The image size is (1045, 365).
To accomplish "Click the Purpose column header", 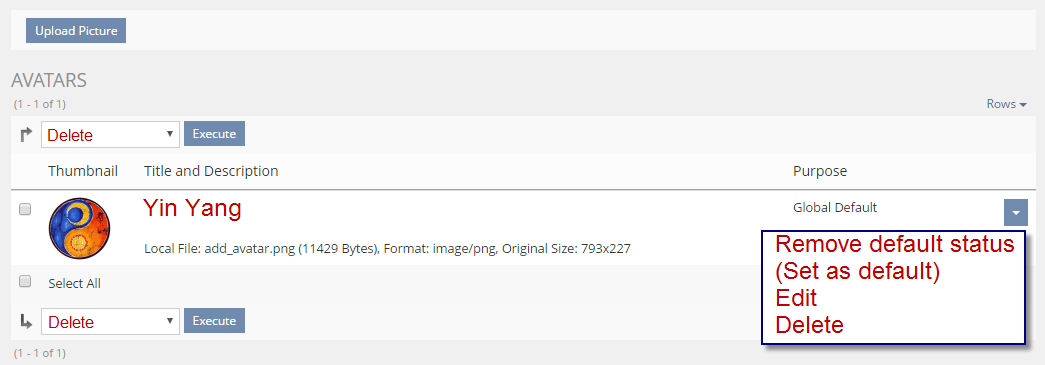I will [820, 171].
